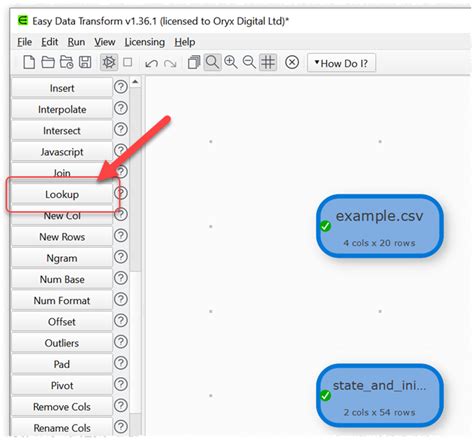Viewport: 474px width, 440px height.
Task: Click the Offset transform button
Action: 62,322
